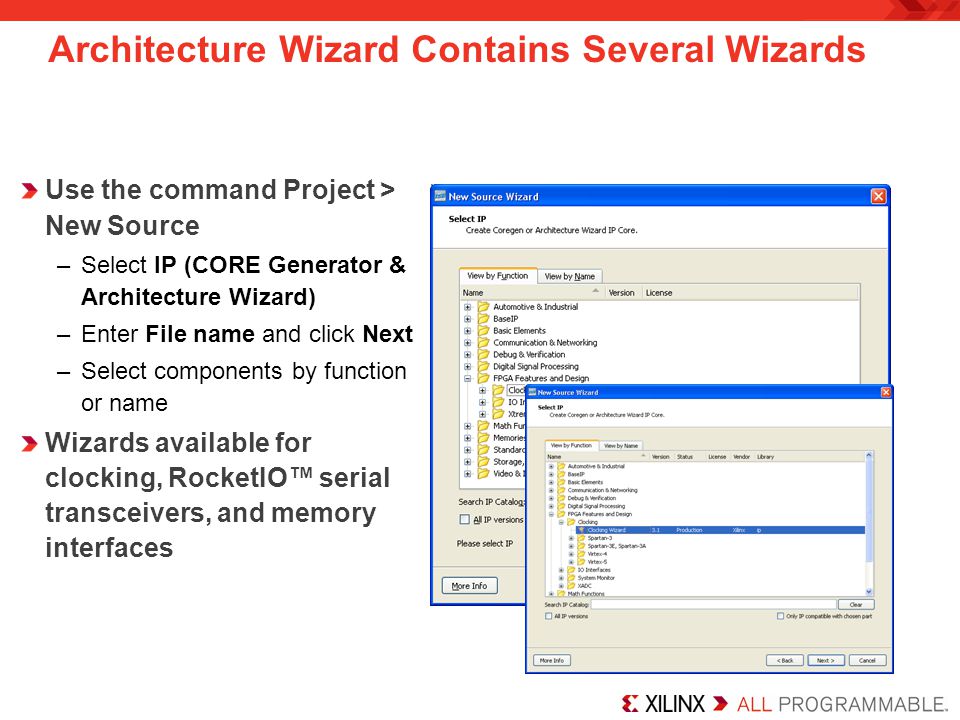The image size is (960, 720).
Task: Click Clocking Wizard core icon in front wizard
Action: 582,530
